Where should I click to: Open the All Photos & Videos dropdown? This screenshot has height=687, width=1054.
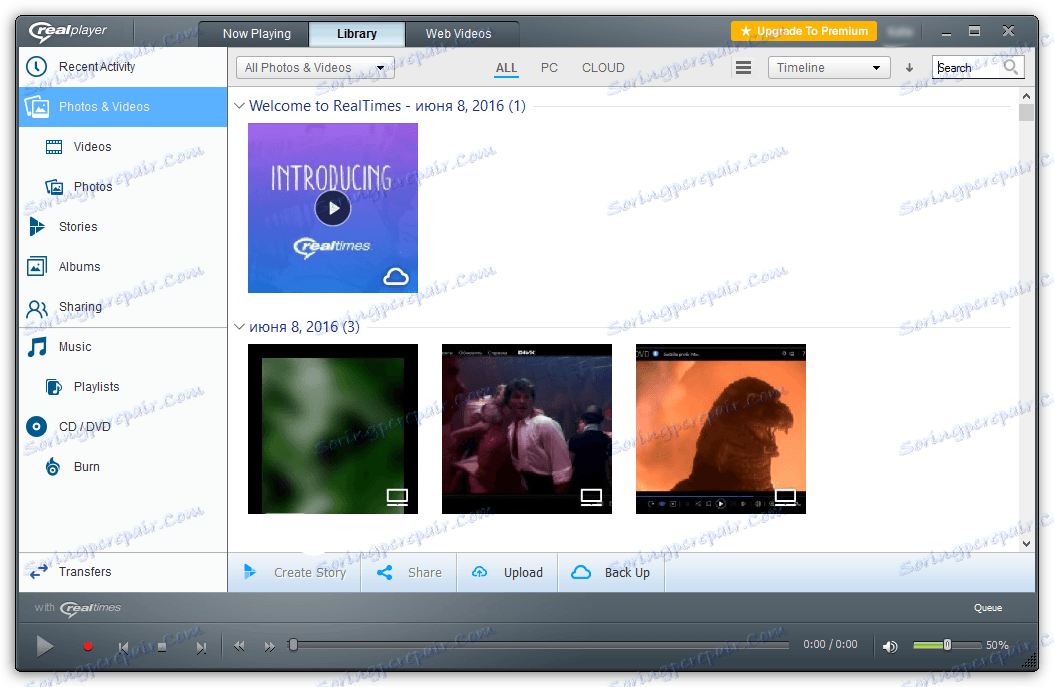coord(314,67)
